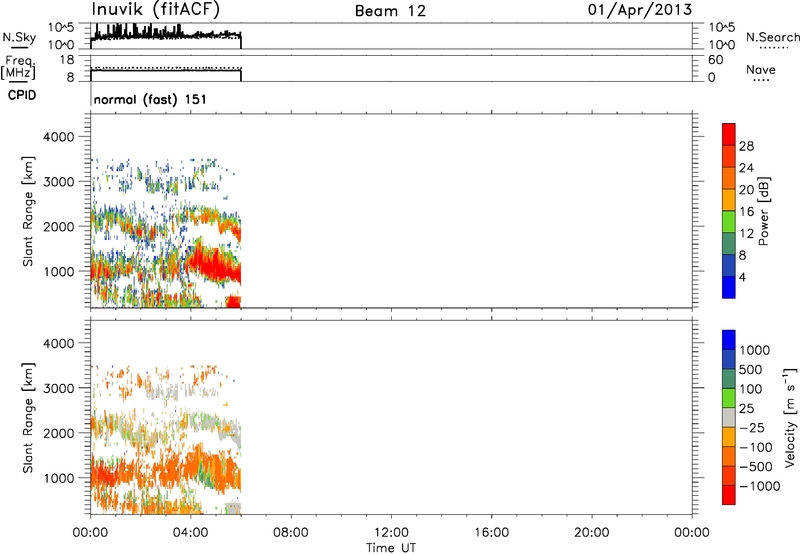Click the 'Freq. [MHz]' axis label
The height and width of the screenshot is (554, 800).
click(x=18, y=67)
